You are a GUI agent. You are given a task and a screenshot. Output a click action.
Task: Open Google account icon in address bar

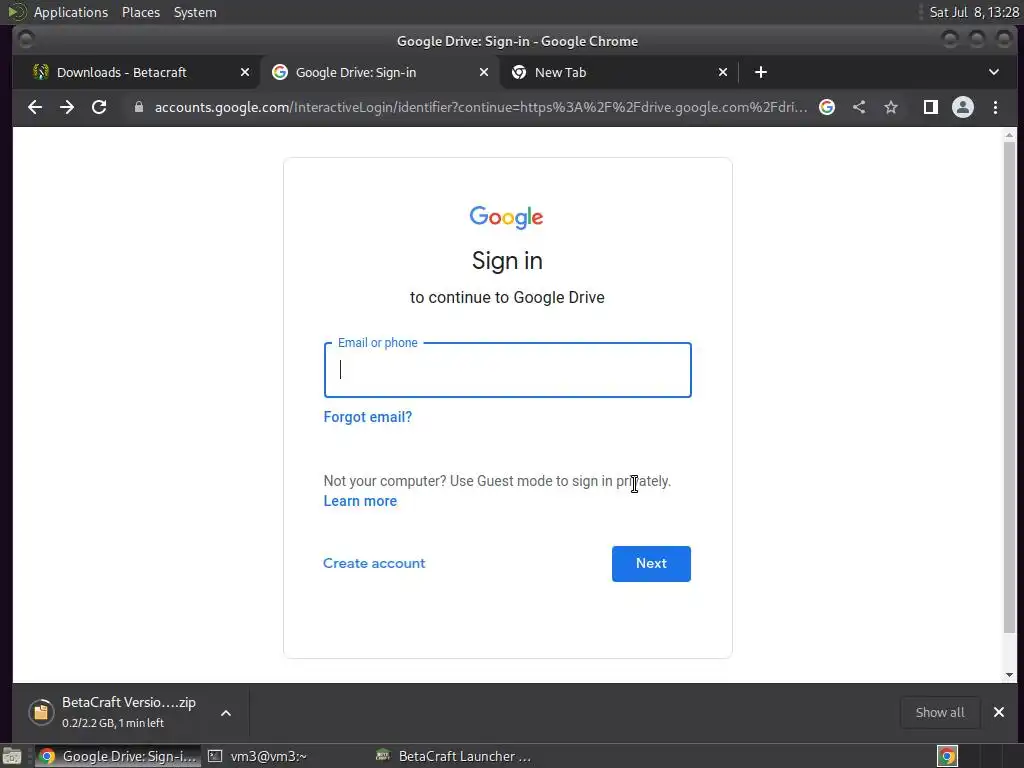click(x=827, y=107)
